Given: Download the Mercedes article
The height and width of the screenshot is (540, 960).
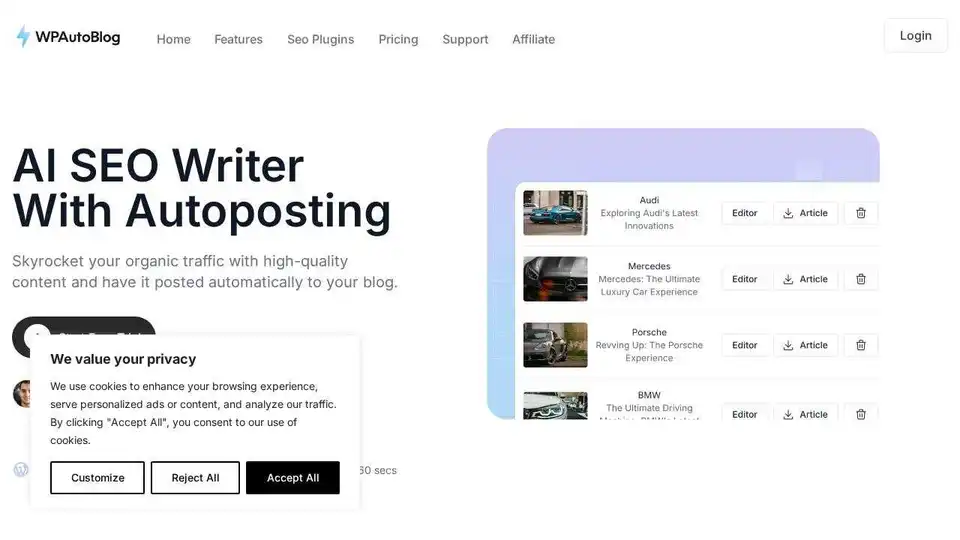Looking at the screenshot, I should [x=805, y=279].
